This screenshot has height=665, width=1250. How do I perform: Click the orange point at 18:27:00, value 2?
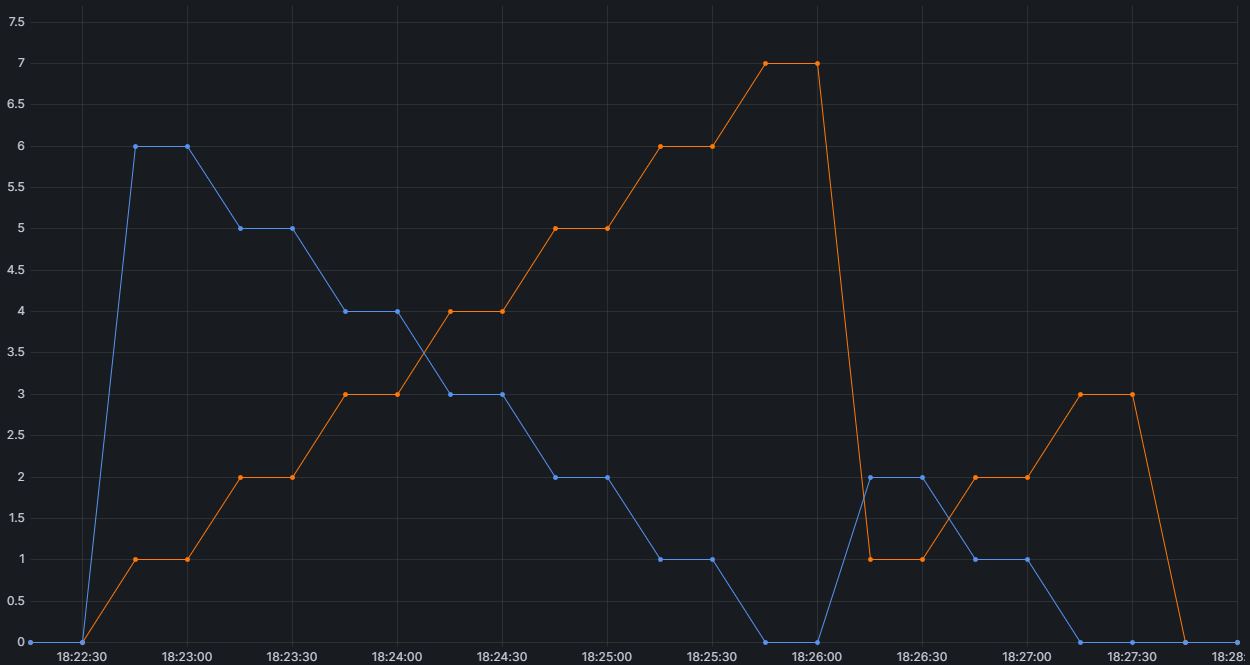coord(1027,477)
